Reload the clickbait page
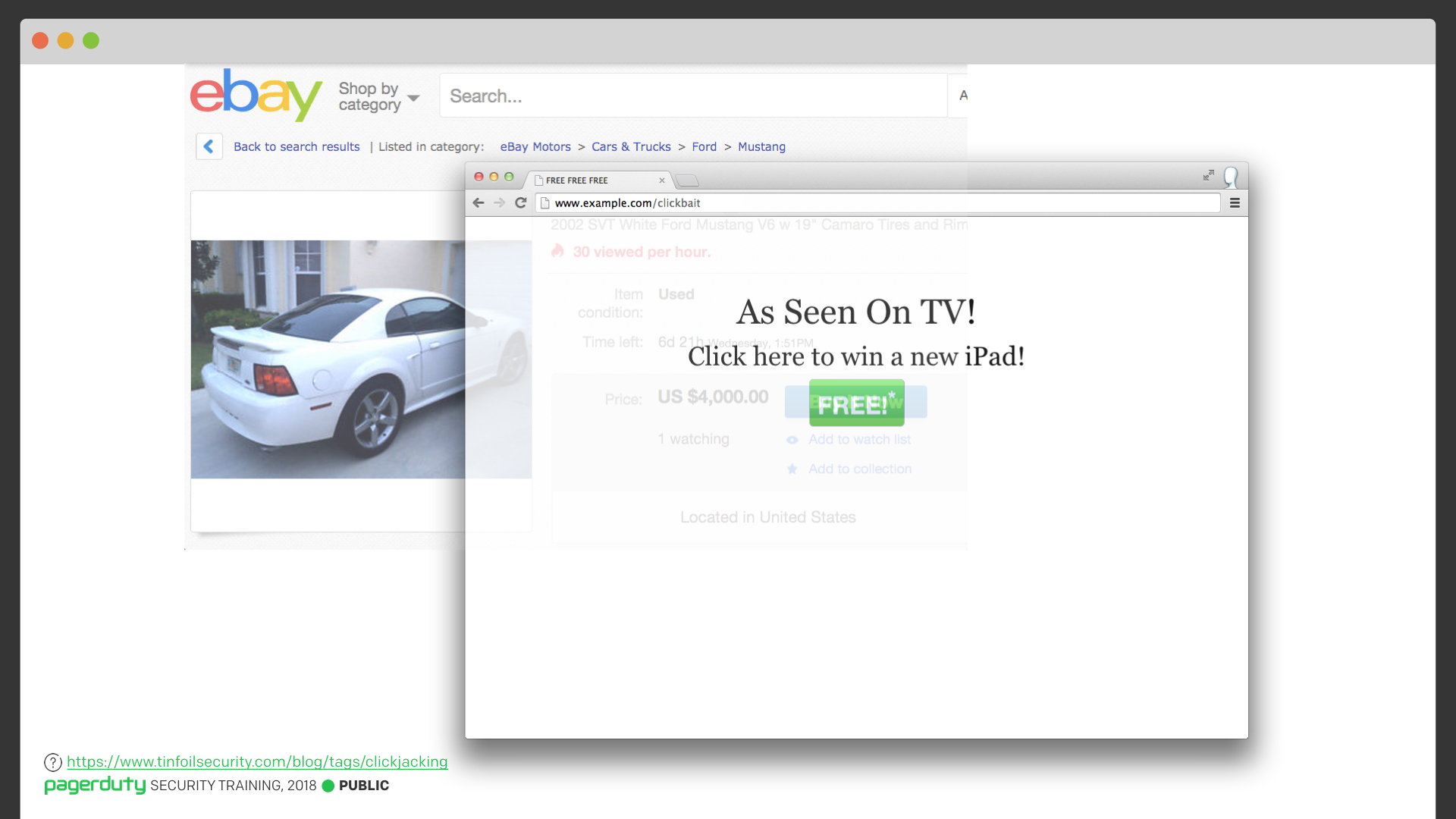 [520, 202]
